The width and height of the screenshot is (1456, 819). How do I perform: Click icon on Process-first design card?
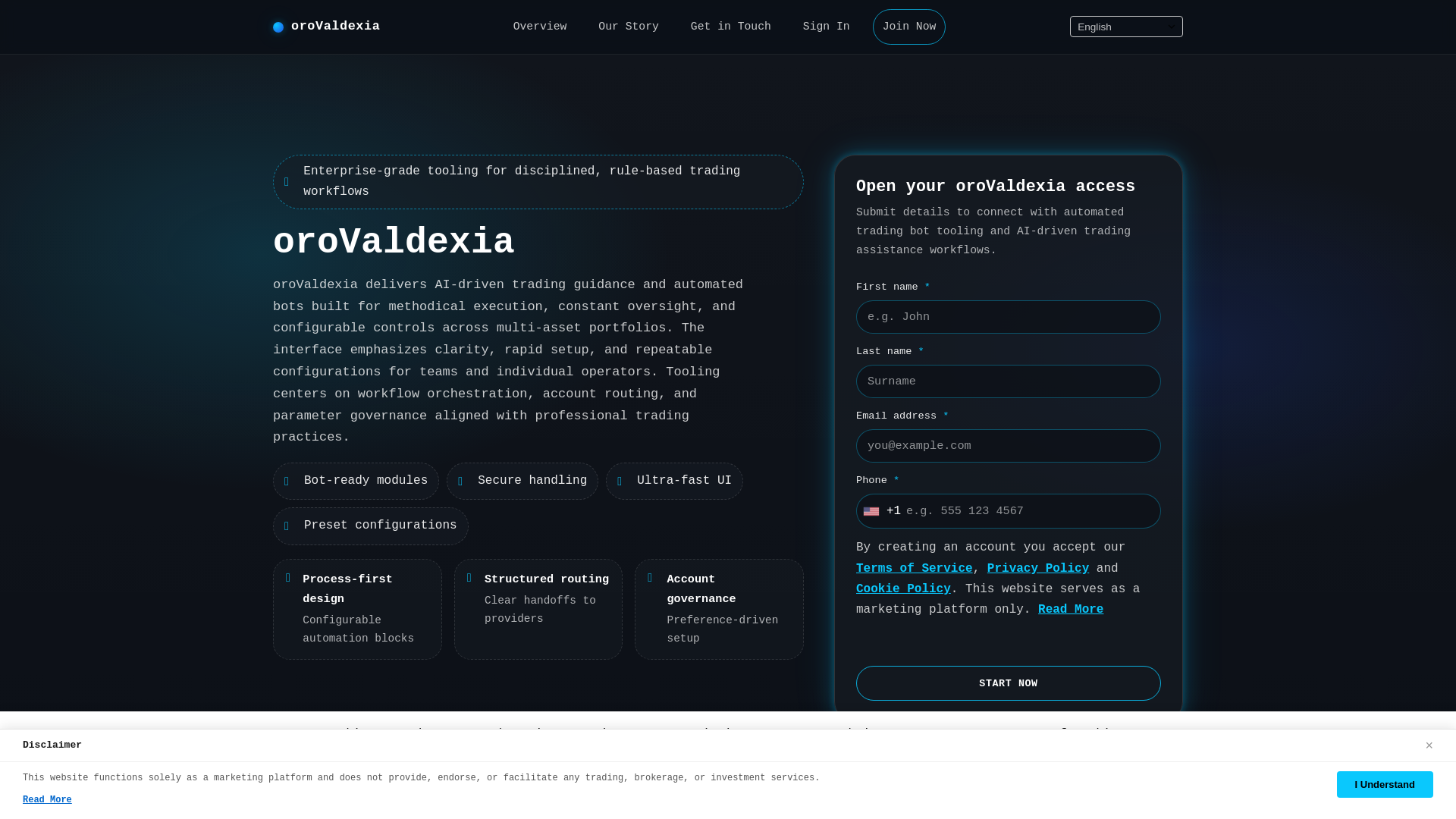pos(288,578)
